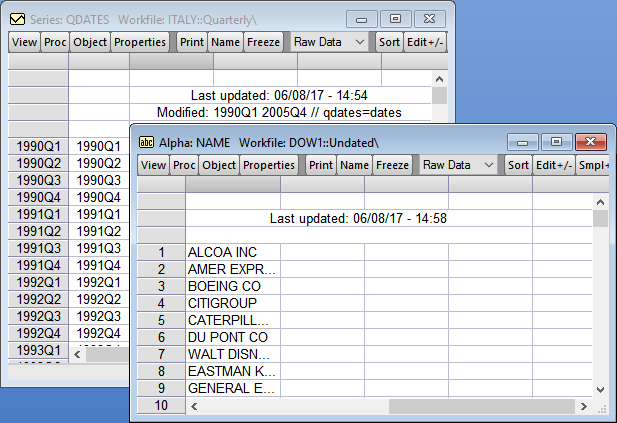Open Object menu in NAME window

(x=219, y=165)
